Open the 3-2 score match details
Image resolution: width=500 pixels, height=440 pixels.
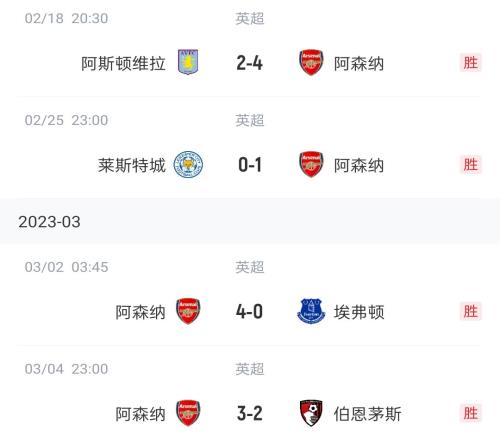coord(250,414)
